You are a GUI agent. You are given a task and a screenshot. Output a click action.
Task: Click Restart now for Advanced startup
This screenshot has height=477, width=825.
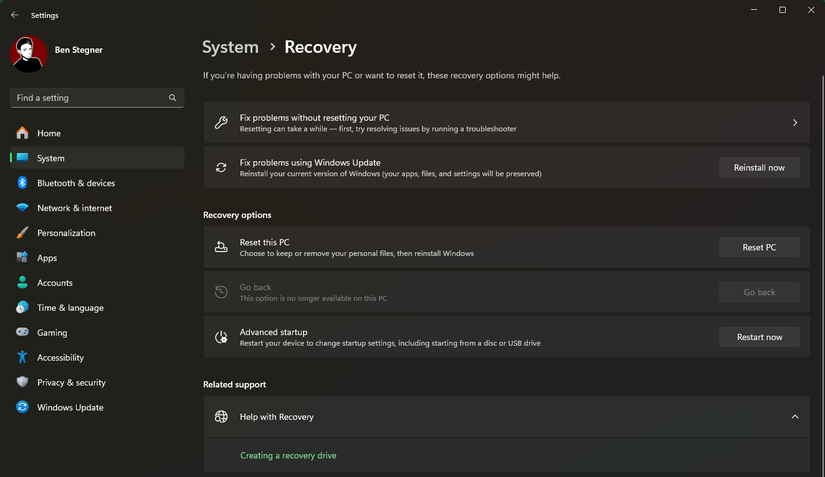click(759, 337)
